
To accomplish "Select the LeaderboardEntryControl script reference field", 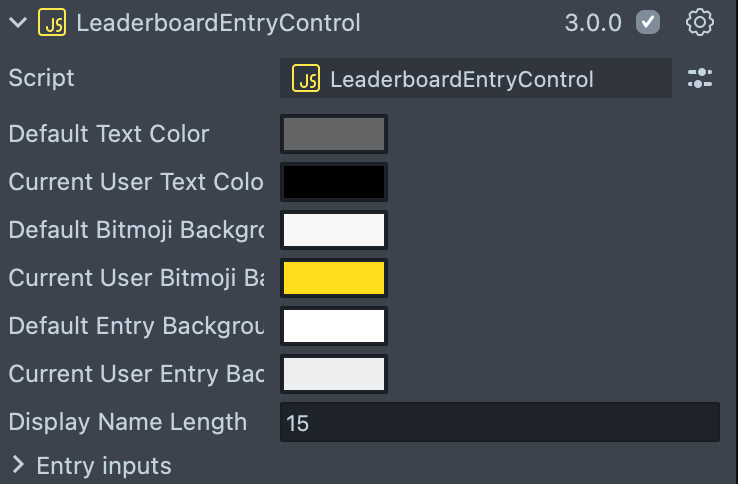I will [475, 79].
